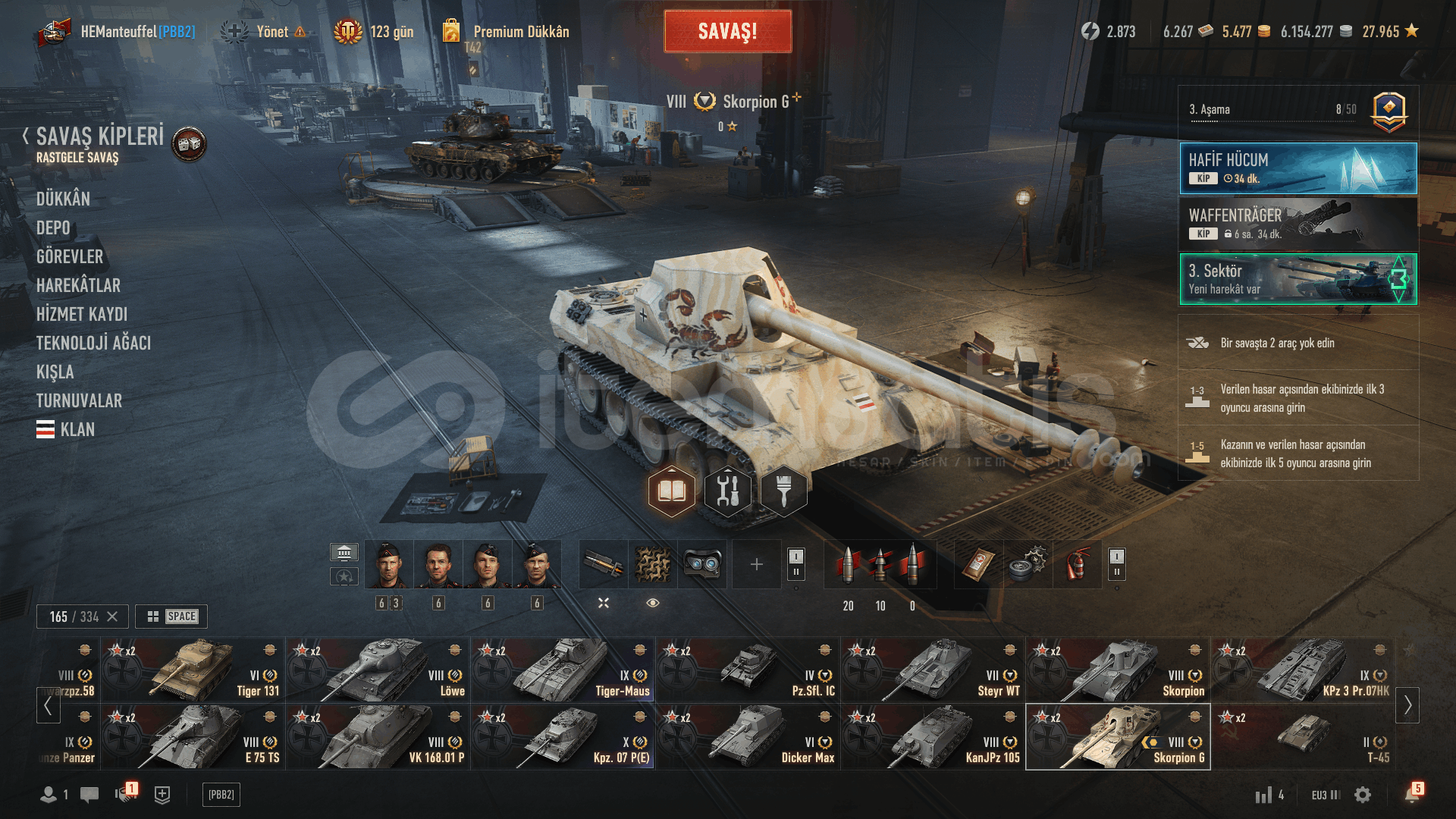Select the Tiger 131 tank thumbnail
1456x819 pixels.
[193, 670]
